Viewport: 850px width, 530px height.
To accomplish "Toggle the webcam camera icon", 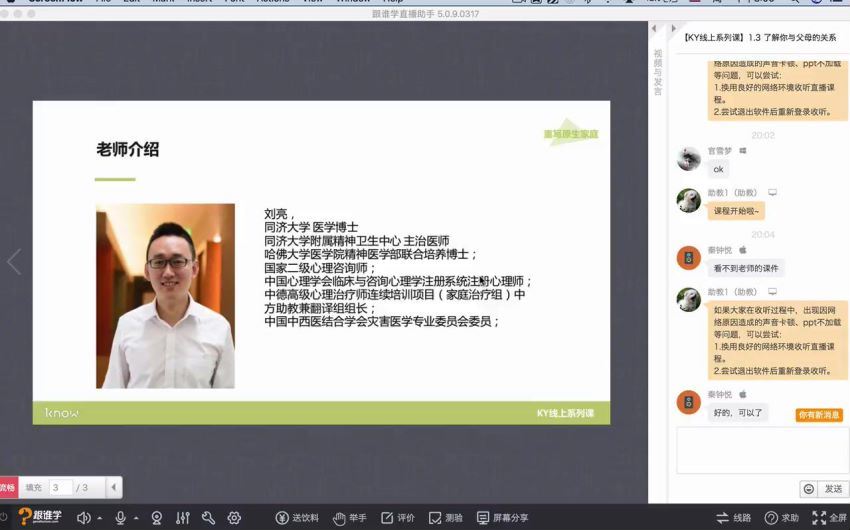I will coord(157,518).
